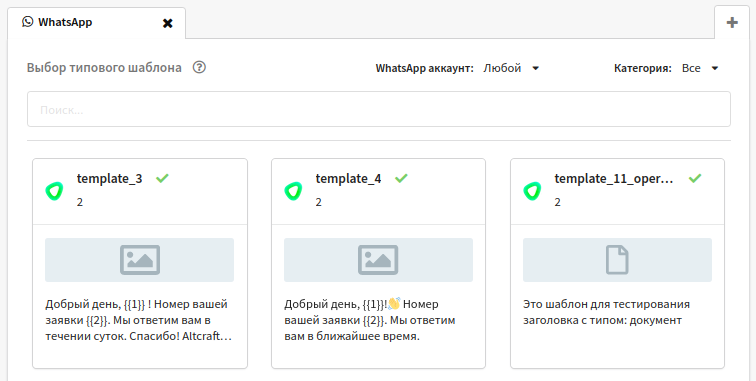Screen dimensions: 756x381
Task: Click text 'Это шаблон для тестирования заголовка'
Action: [x=607, y=312]
